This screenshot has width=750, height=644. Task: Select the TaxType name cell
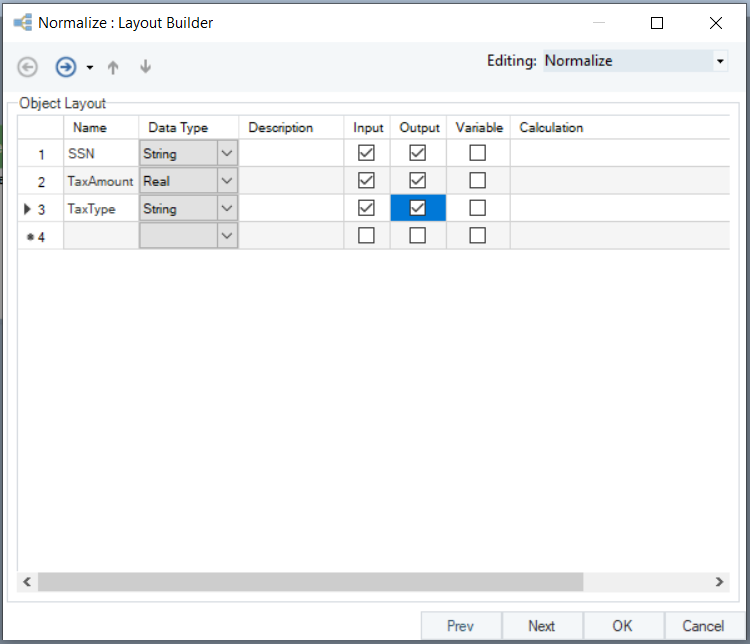coord(100,209)
